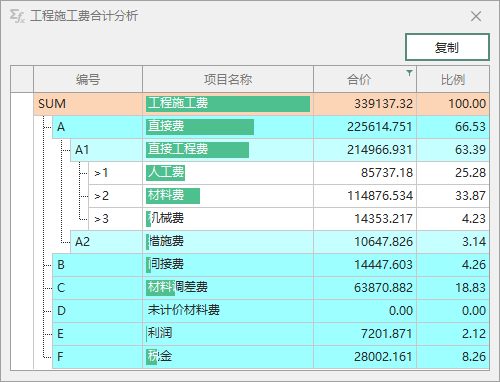Click the 直接工程费 name cell
The height and width of the screenshot is (382, 500).
coord(228,150)
